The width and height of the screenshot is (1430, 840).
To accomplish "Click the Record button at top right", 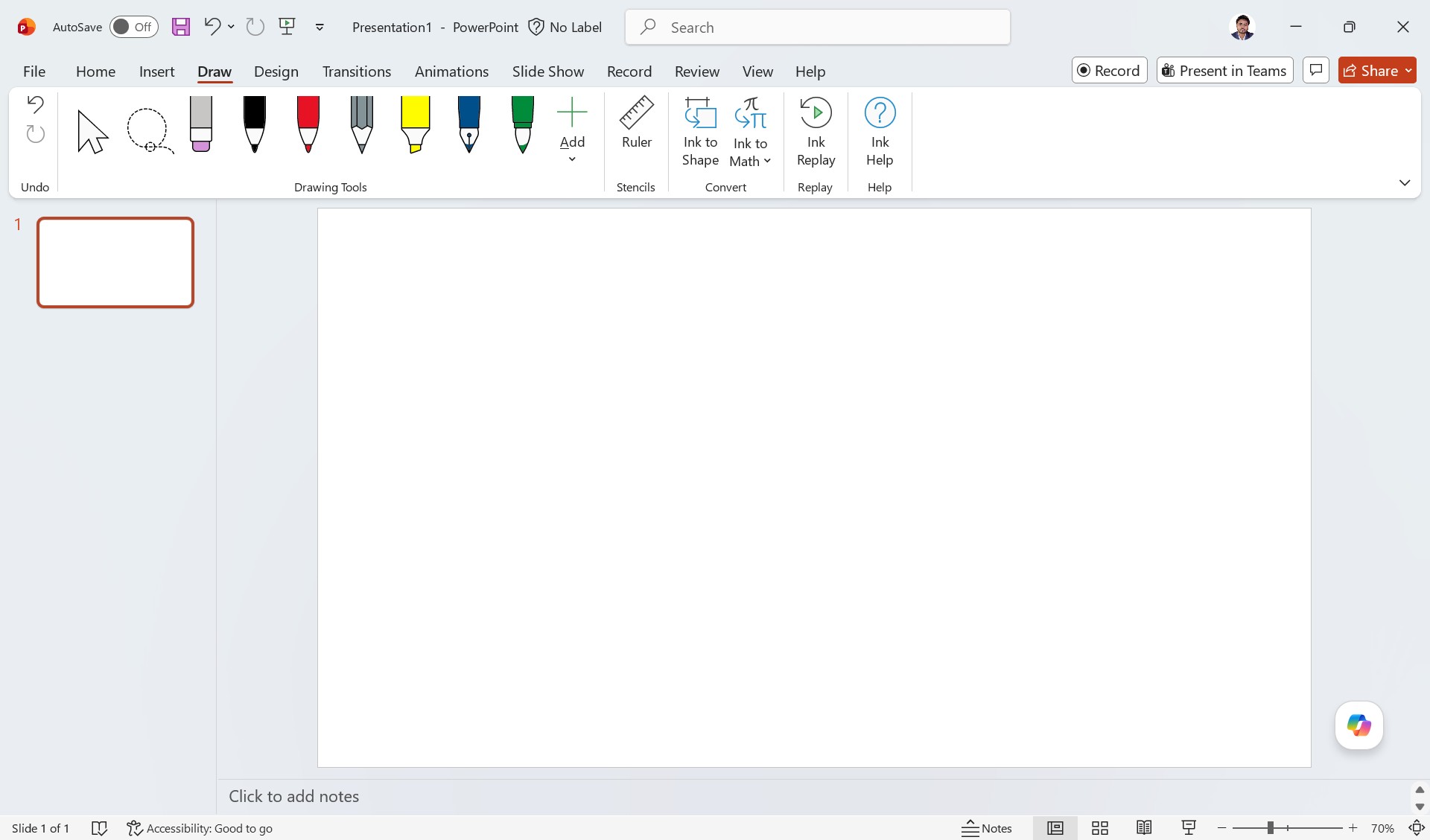I will pos(1109,70).
